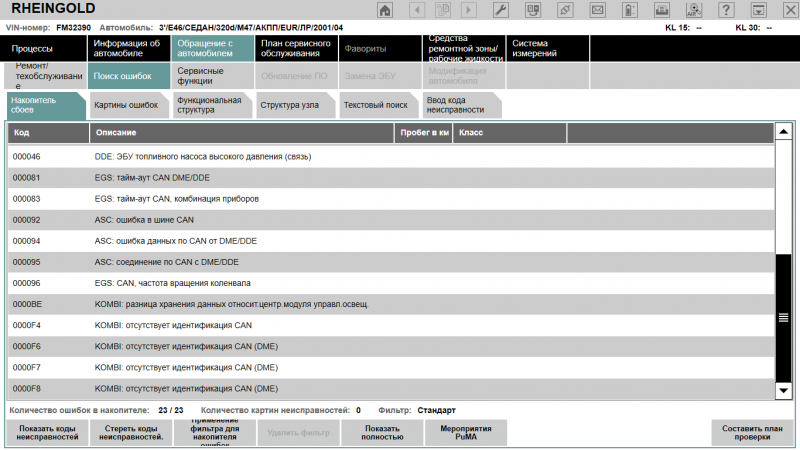Open Система измерений menu

547,48
